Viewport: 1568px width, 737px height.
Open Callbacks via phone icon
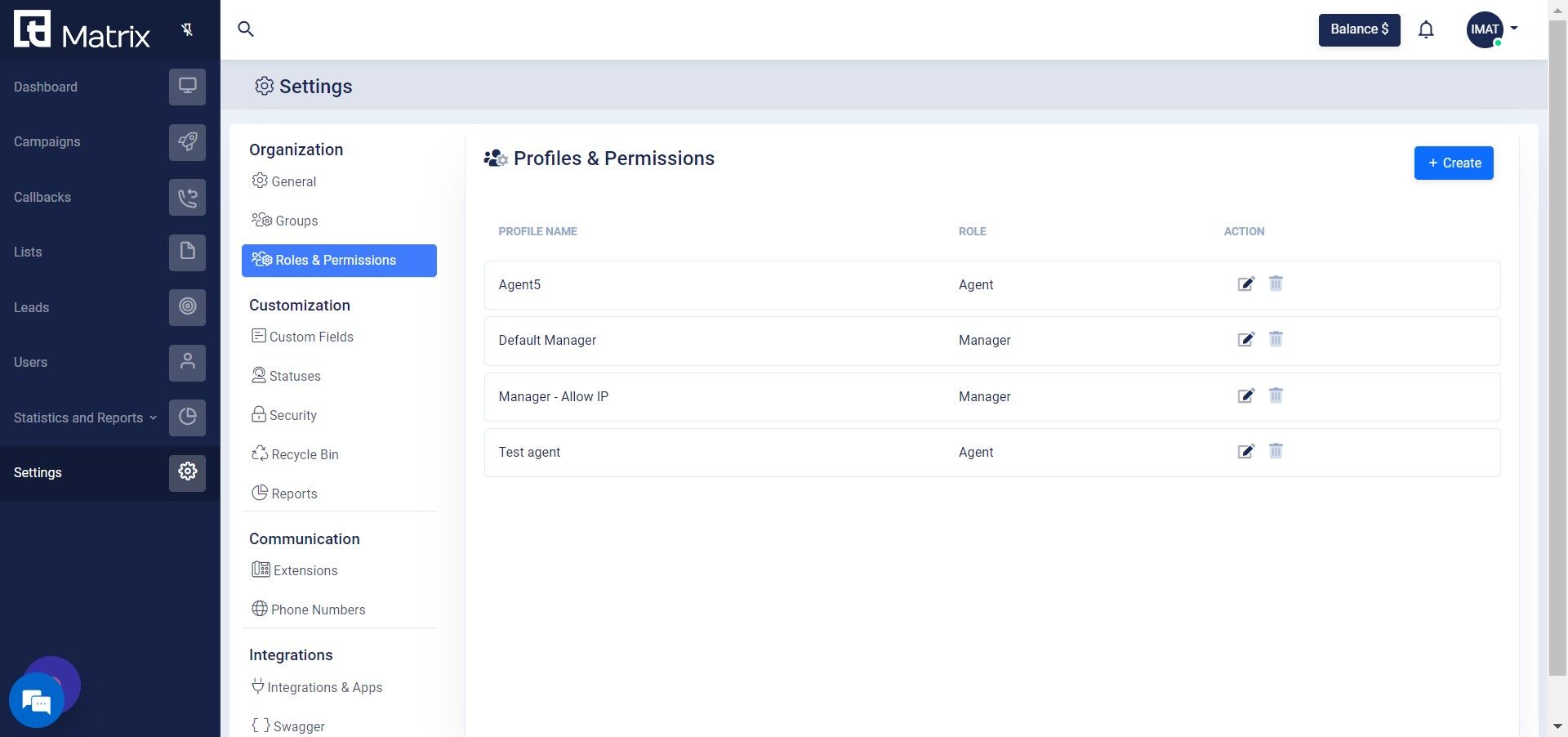(x=187, y=198)
